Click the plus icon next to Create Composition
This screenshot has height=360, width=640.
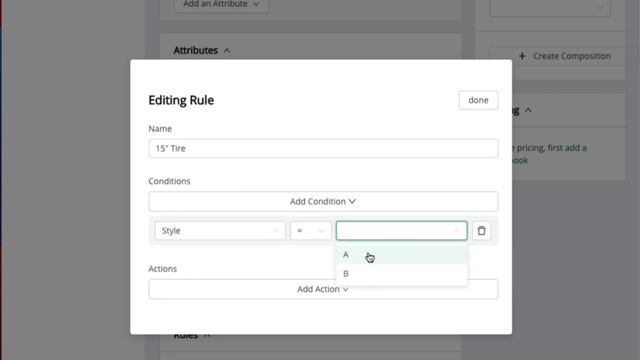pyautogui.click(x=522, y=56)
